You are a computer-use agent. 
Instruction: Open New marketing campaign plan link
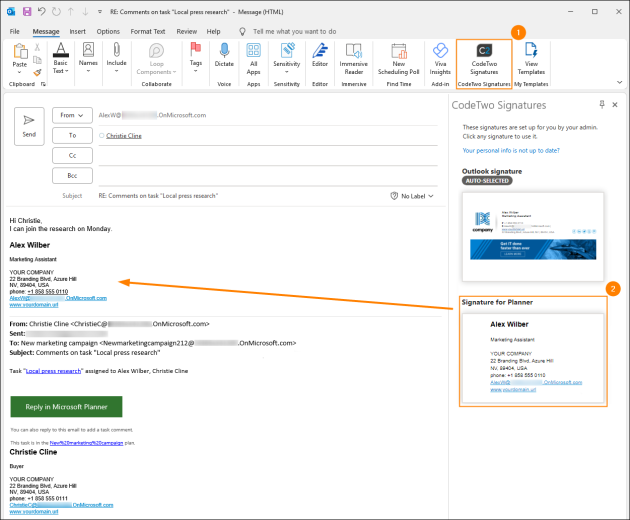pos(86,443)
